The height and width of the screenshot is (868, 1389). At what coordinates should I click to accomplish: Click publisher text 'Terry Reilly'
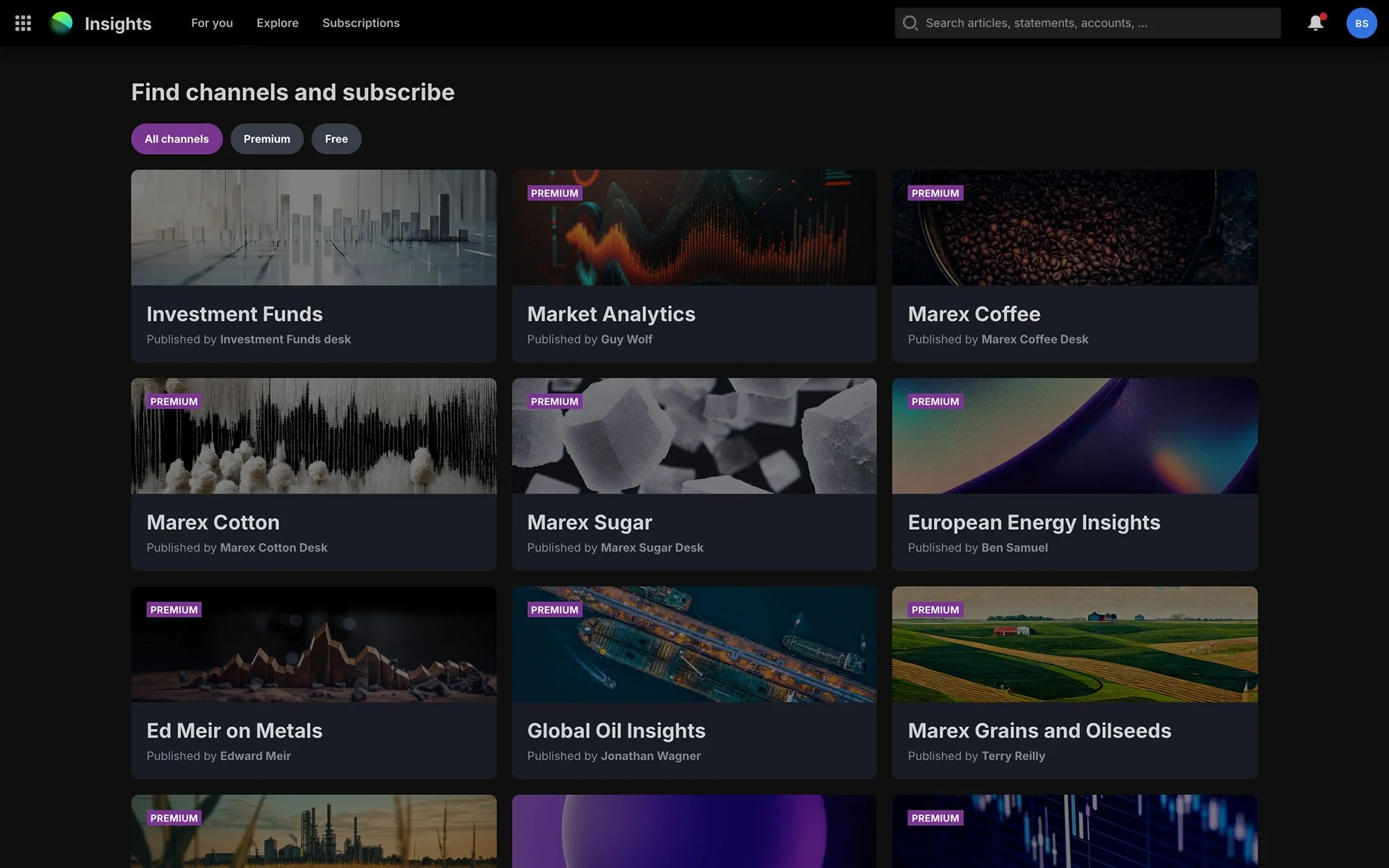click(1013, 756)
